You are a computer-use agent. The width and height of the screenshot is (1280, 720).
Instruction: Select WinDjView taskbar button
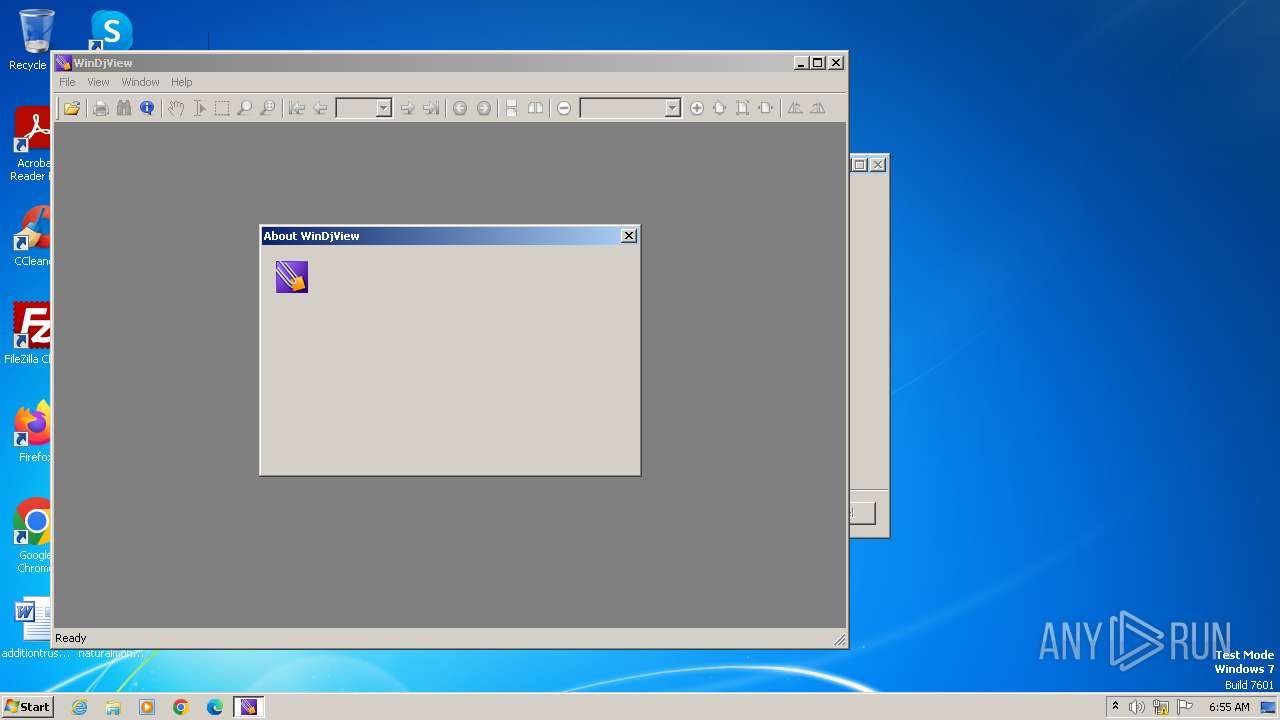point(249,707)
